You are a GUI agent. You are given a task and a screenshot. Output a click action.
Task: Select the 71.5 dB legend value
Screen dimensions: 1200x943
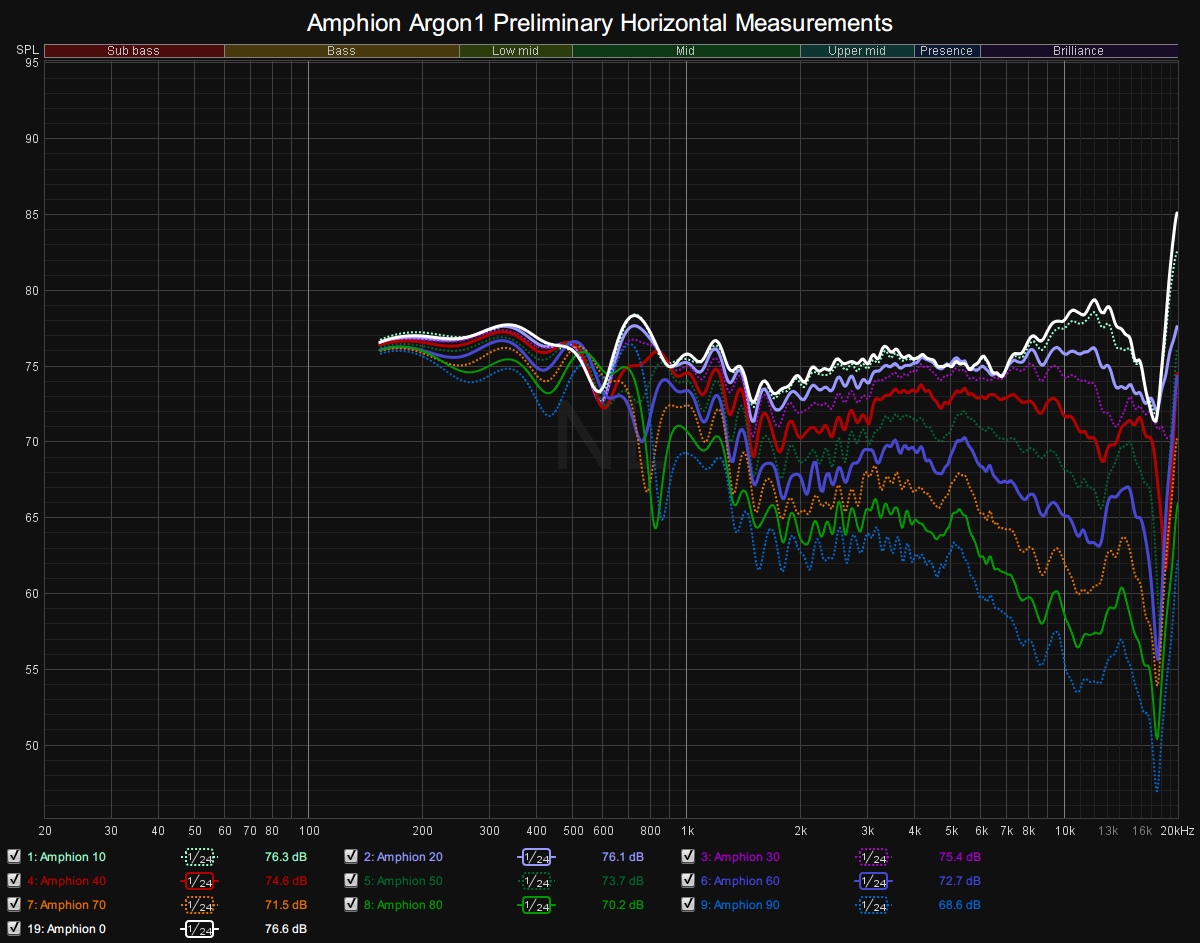tap(286, 905)
